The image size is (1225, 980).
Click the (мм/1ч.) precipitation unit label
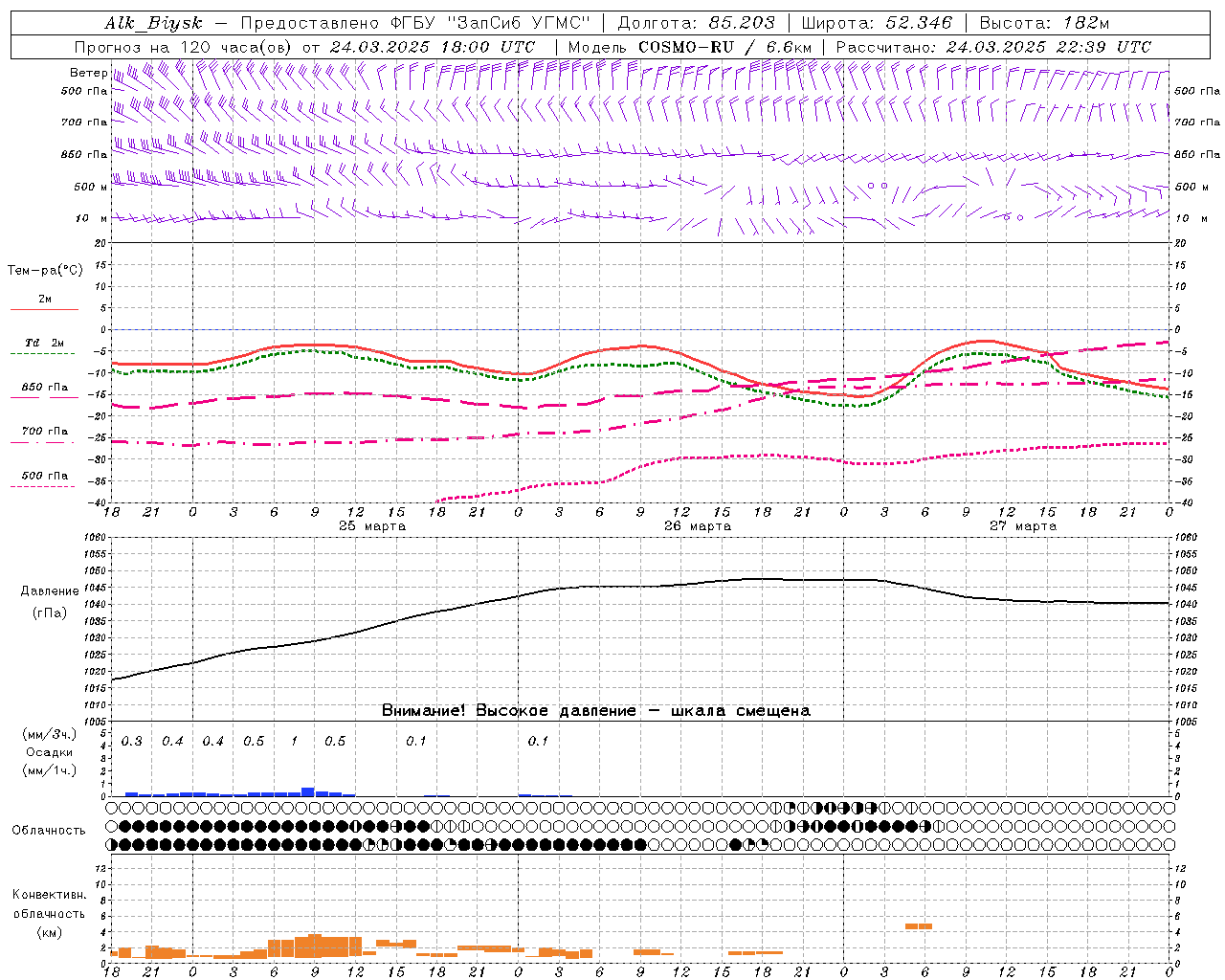click(49, 770)
